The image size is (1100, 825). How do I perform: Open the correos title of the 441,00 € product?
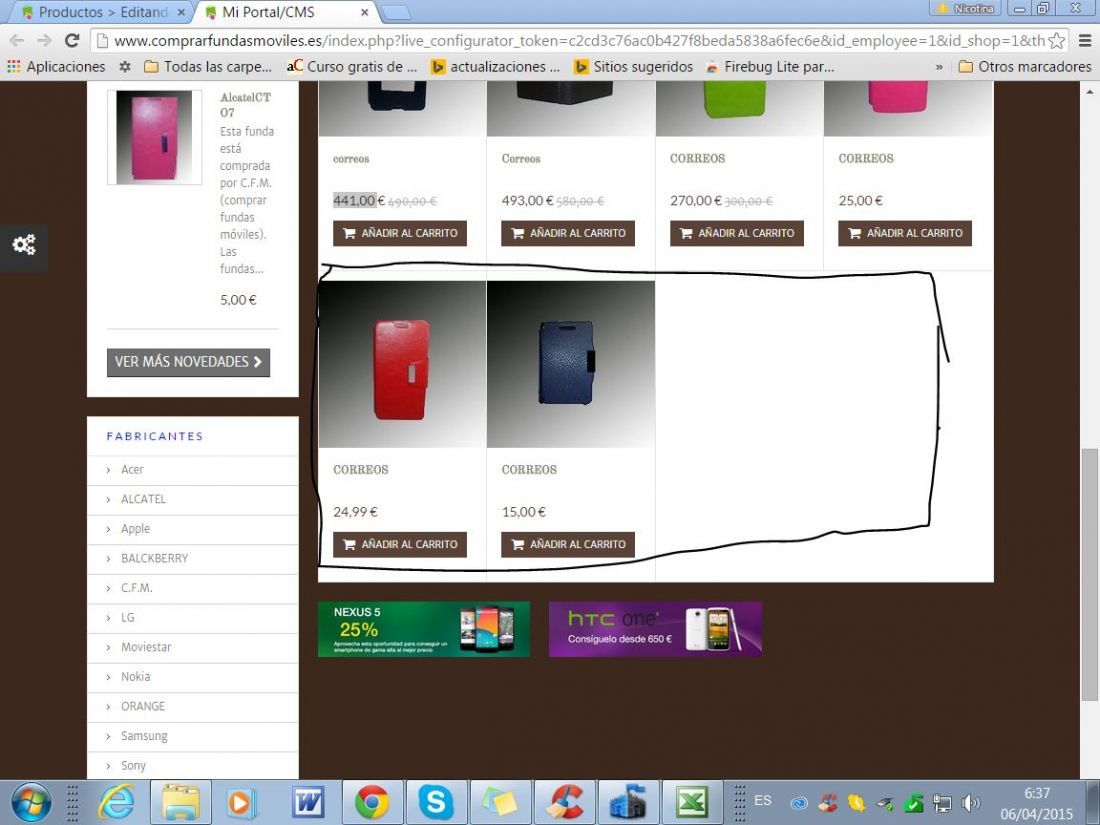point(351,159)
